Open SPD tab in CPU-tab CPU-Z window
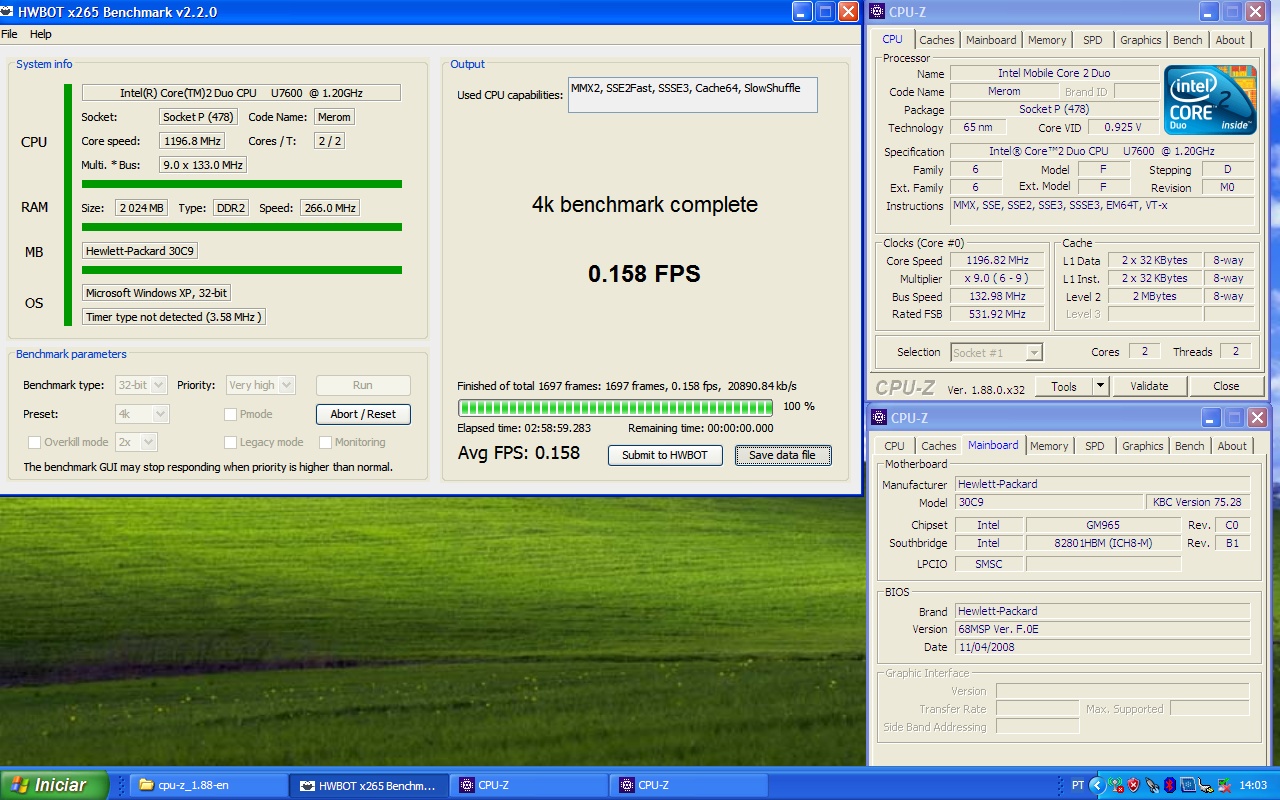The image size is (1280, 800). click(1093, 40)
